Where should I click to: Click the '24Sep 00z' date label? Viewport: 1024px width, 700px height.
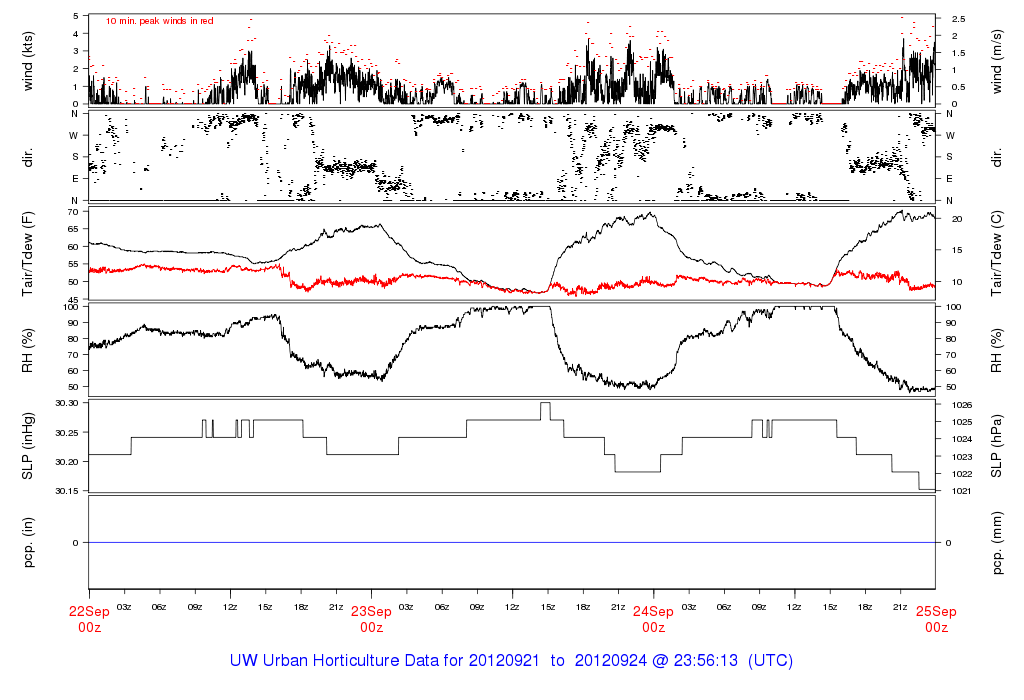[x=653, y=619]
